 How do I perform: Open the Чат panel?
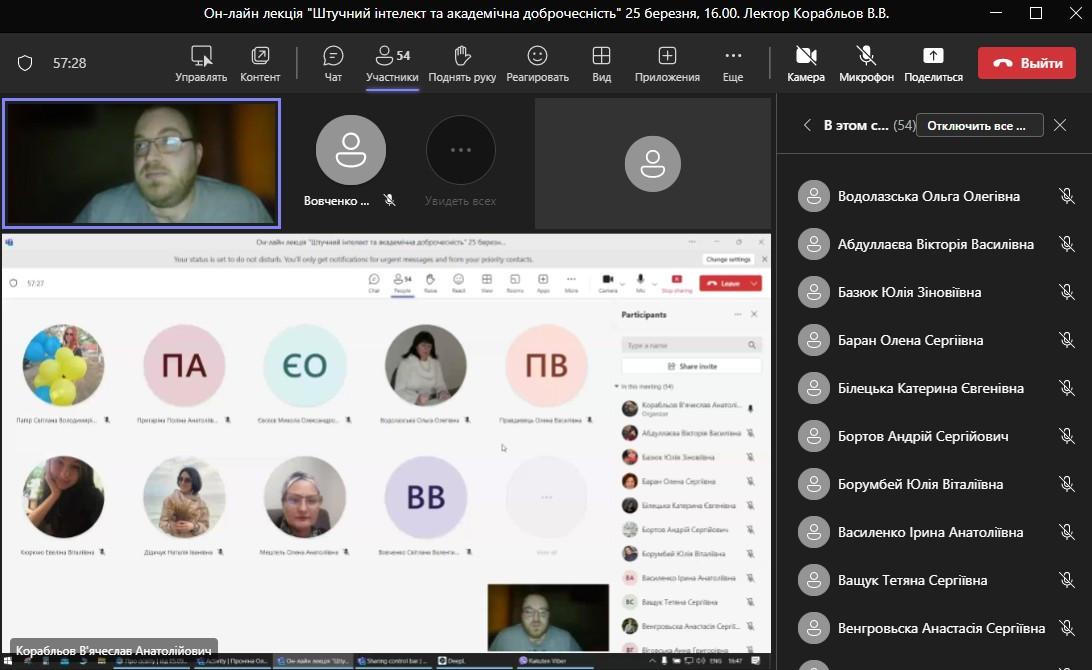tap(333, 63)
